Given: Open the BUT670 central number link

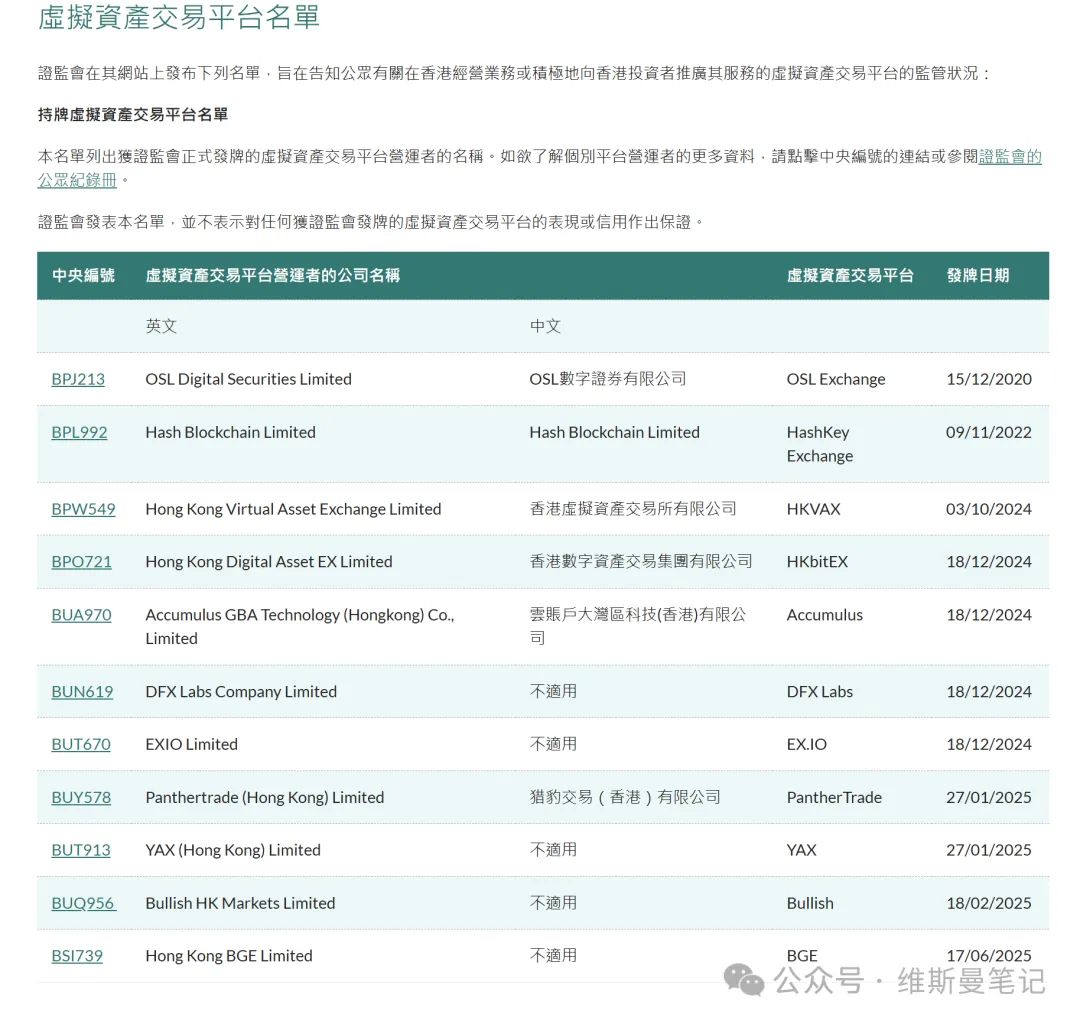Looking at the screenshot, I should (x=81, y=744).
